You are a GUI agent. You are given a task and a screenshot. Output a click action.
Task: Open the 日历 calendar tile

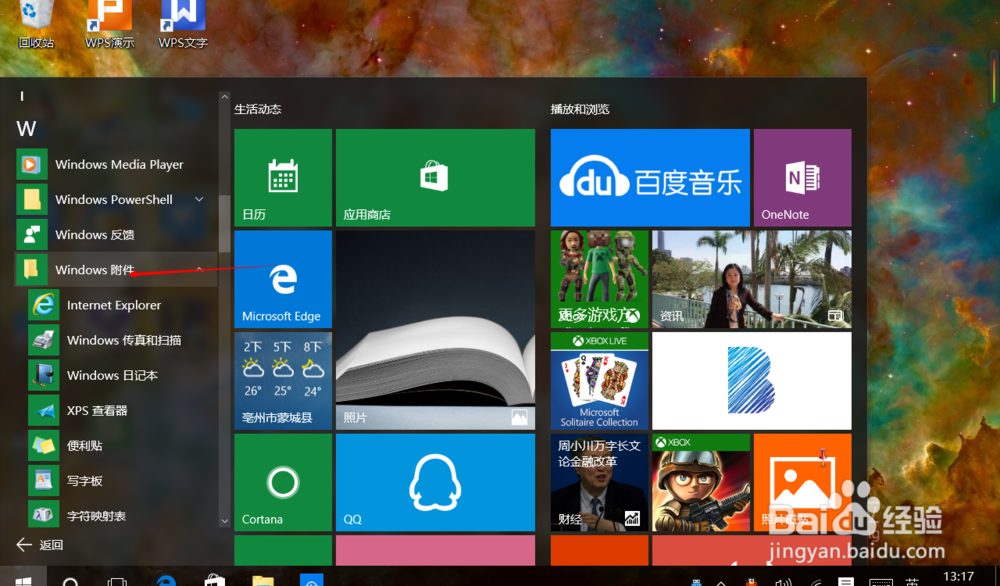point(283,177)
